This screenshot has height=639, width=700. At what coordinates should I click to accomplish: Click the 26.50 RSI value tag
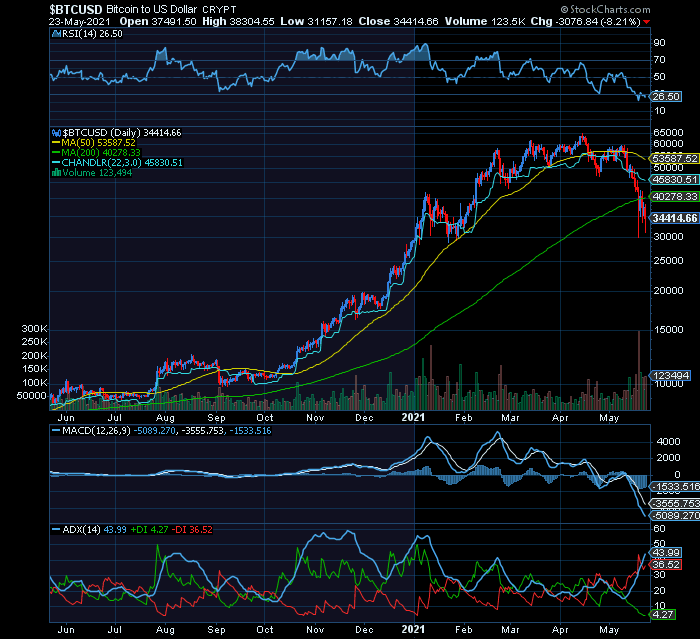pos(666,96)
